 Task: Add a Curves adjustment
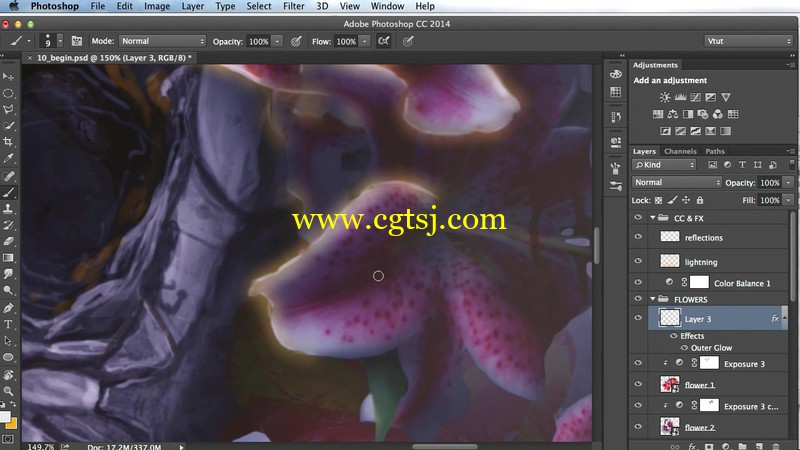click(x=695, y=97)
